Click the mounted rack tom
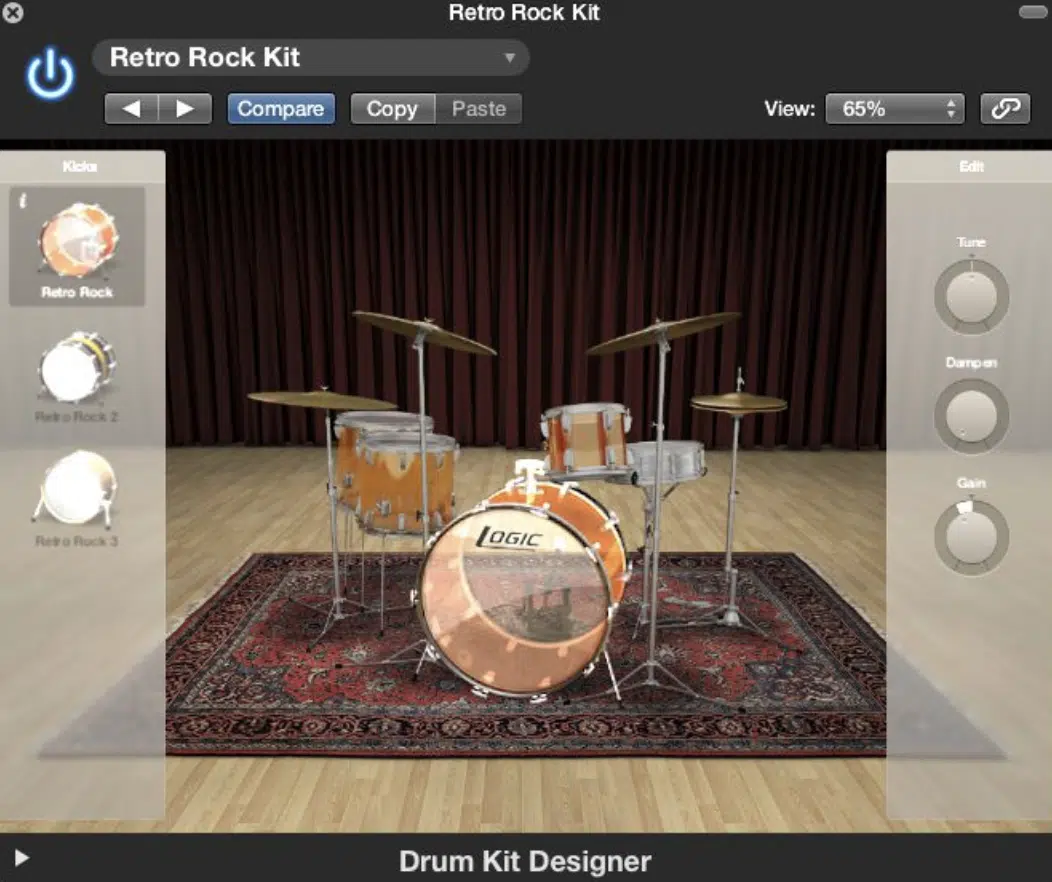Viewport: 1052px width, 882px height. click(x=586, y=439)
